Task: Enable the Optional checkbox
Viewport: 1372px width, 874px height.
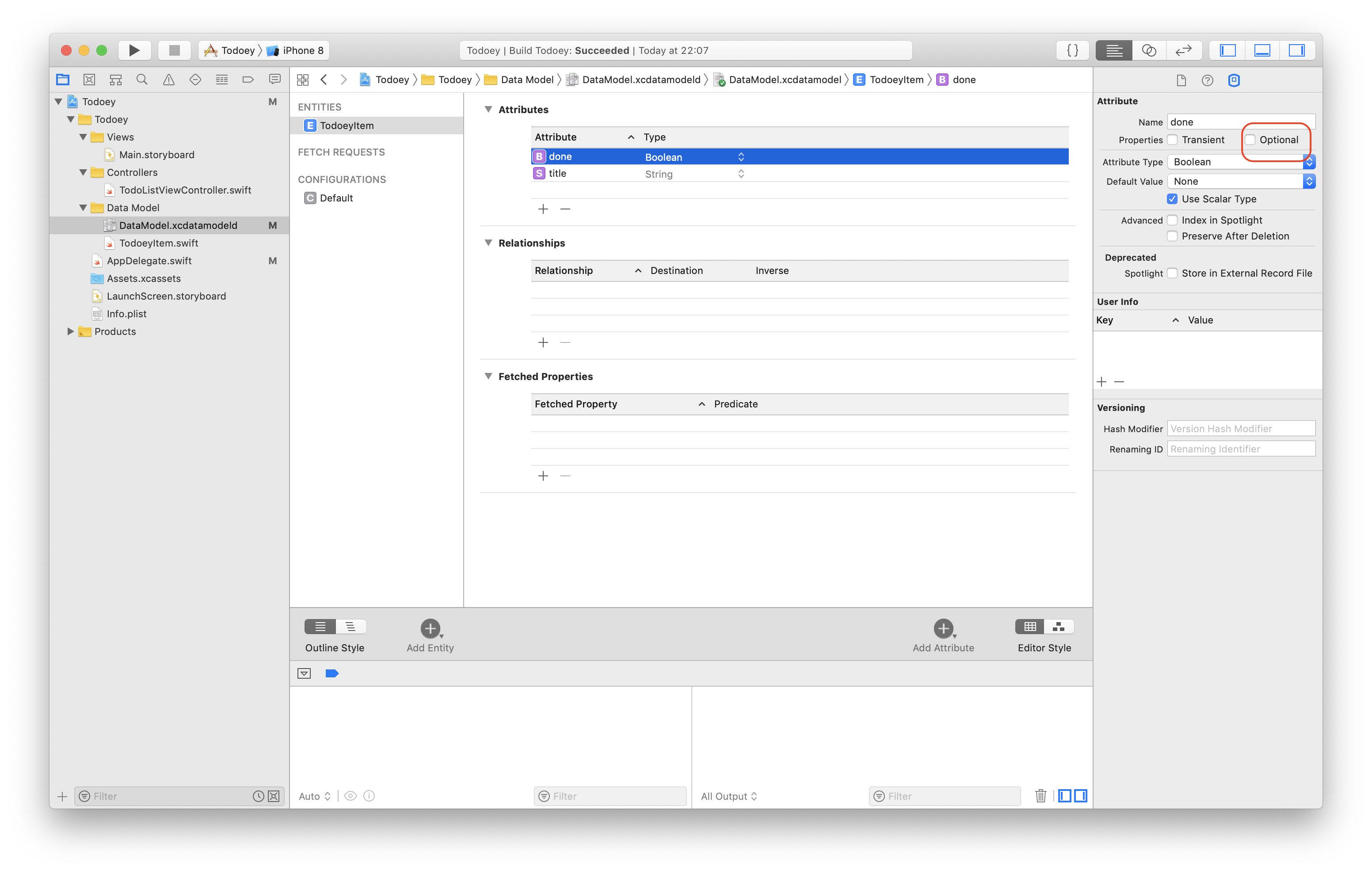Action: point(1250,140)
